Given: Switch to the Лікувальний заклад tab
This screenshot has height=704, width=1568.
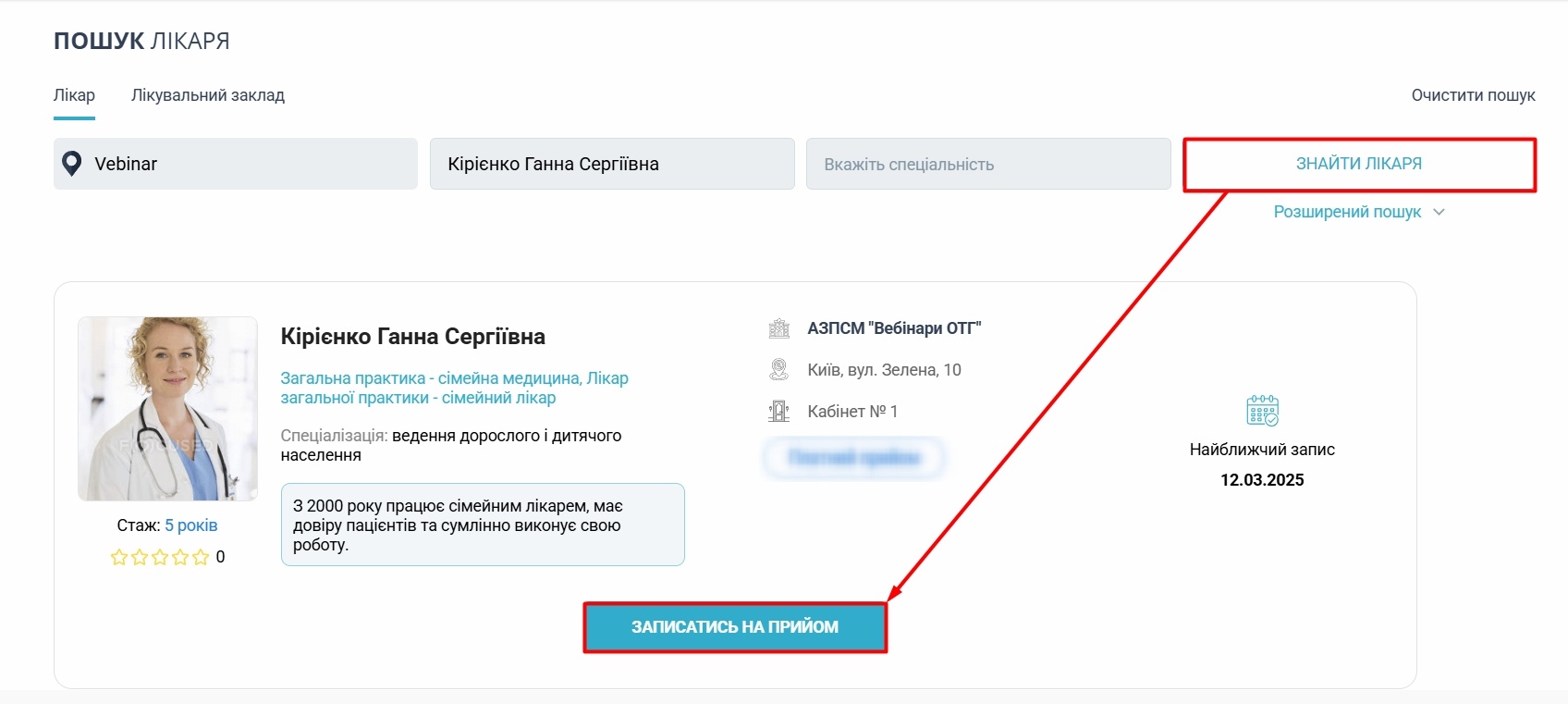Looking at the screenshot, I should pyautogui.click(x=208, y=95).
